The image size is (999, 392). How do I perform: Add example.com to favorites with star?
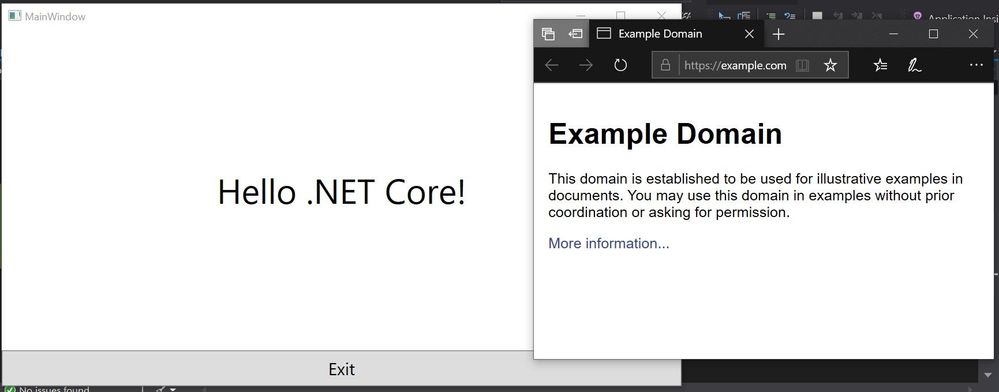pos(830,65)
